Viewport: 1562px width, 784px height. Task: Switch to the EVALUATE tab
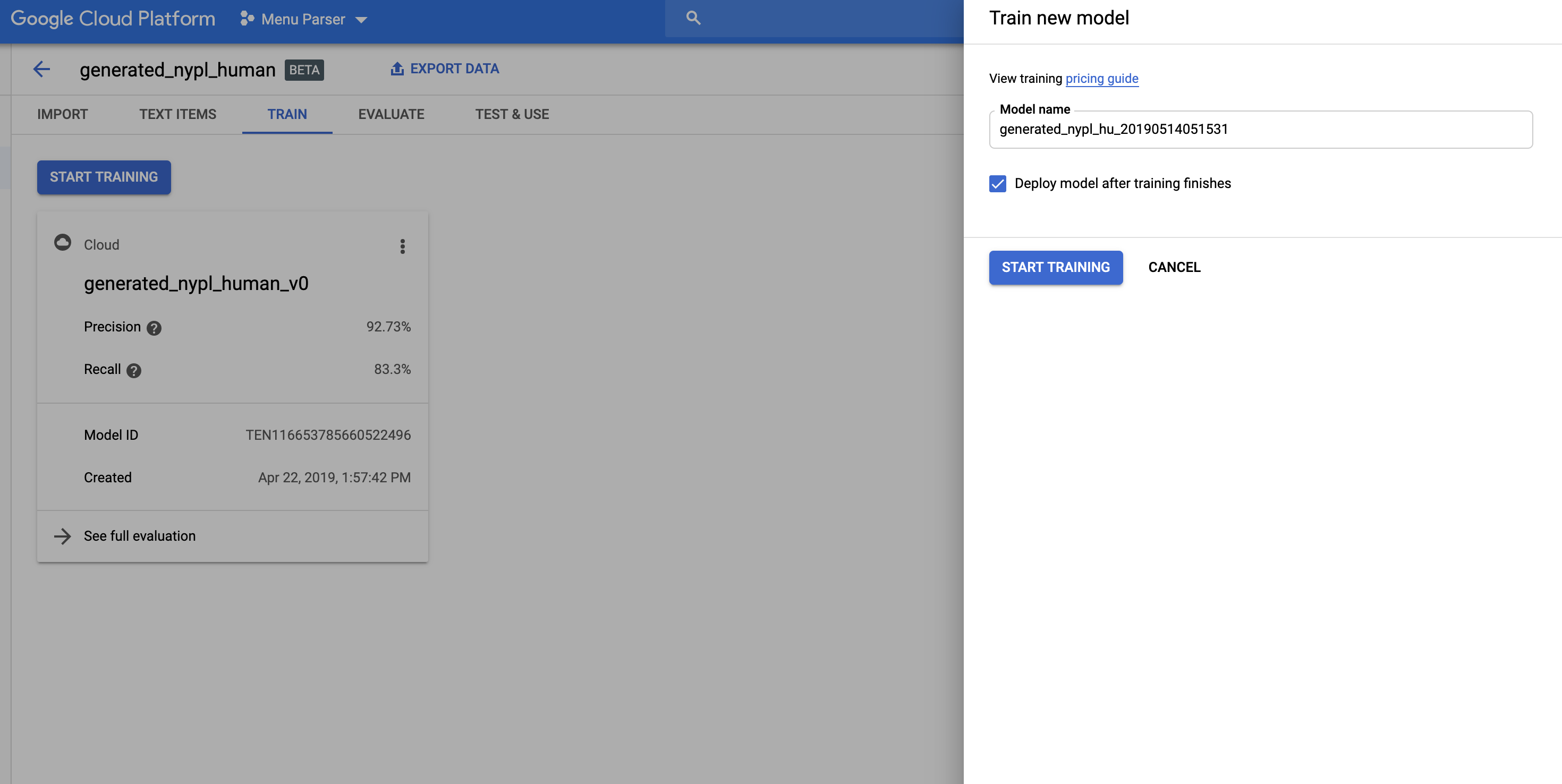tap(391, 114)
